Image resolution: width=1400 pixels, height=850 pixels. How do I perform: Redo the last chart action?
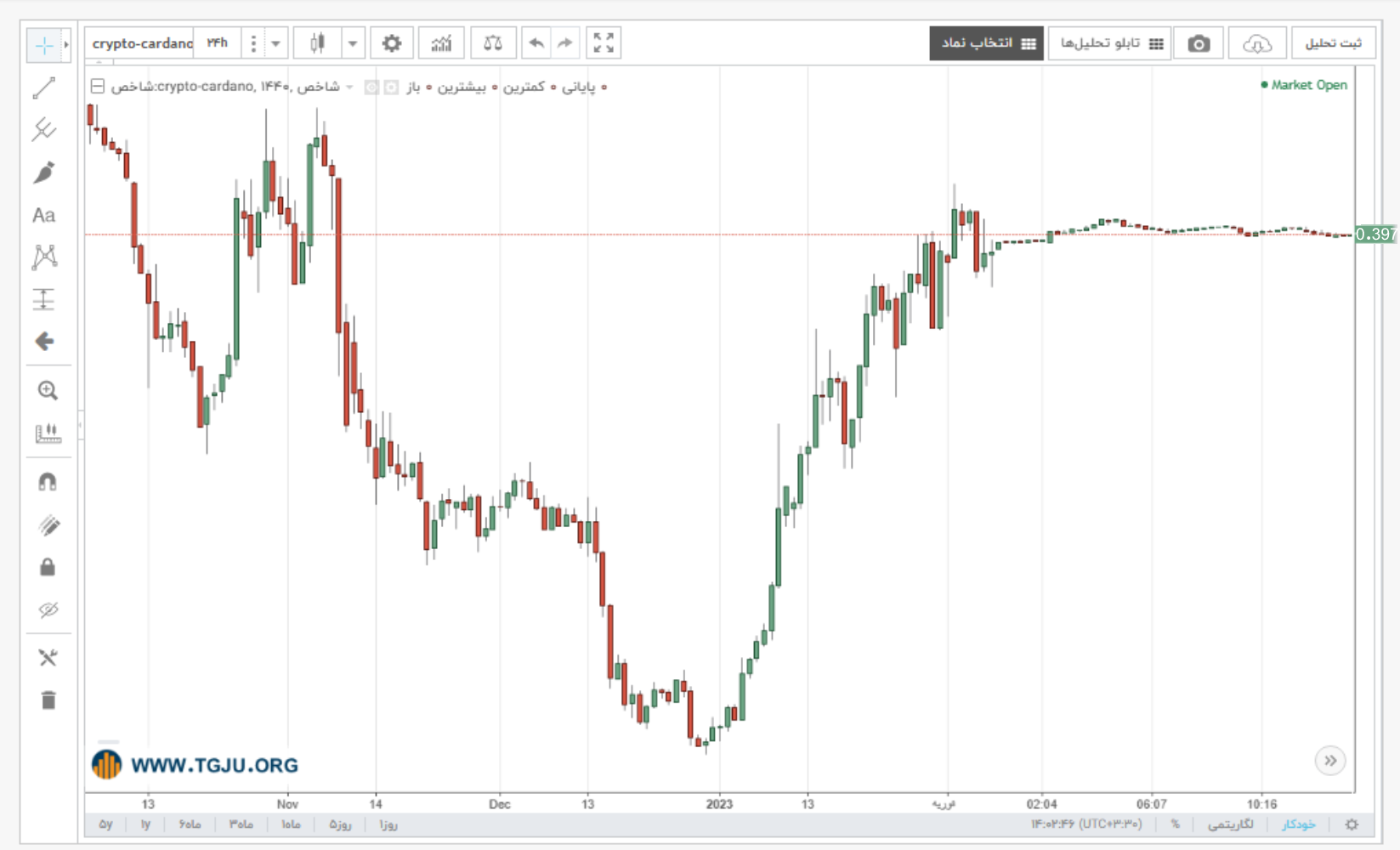pyautogui.click(x=565, y=43)
